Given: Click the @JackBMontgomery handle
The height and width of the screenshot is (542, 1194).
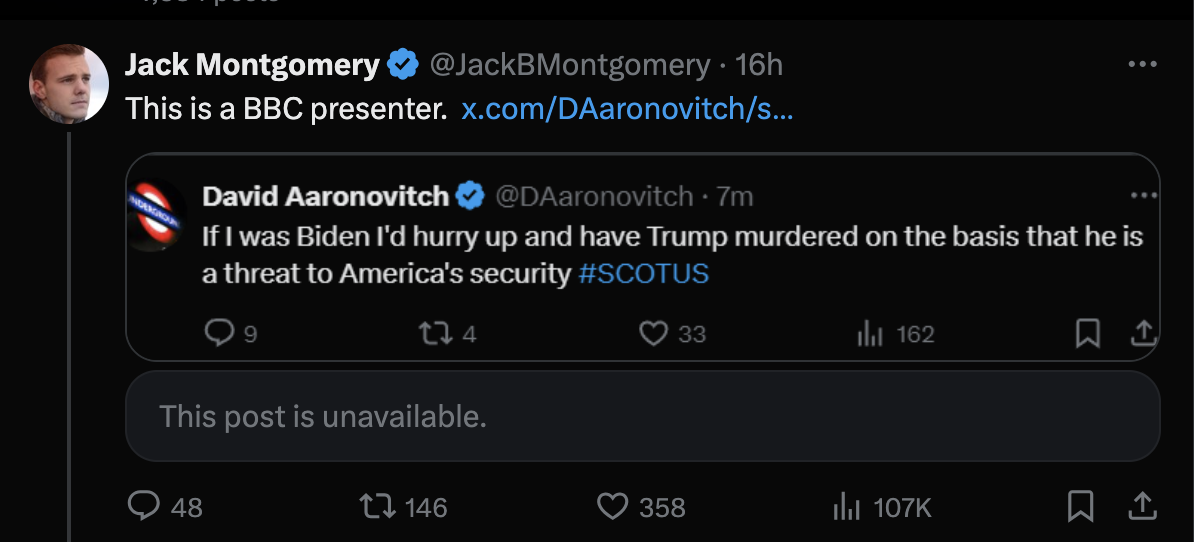Looking at the screenshot, I should [569, 66].
